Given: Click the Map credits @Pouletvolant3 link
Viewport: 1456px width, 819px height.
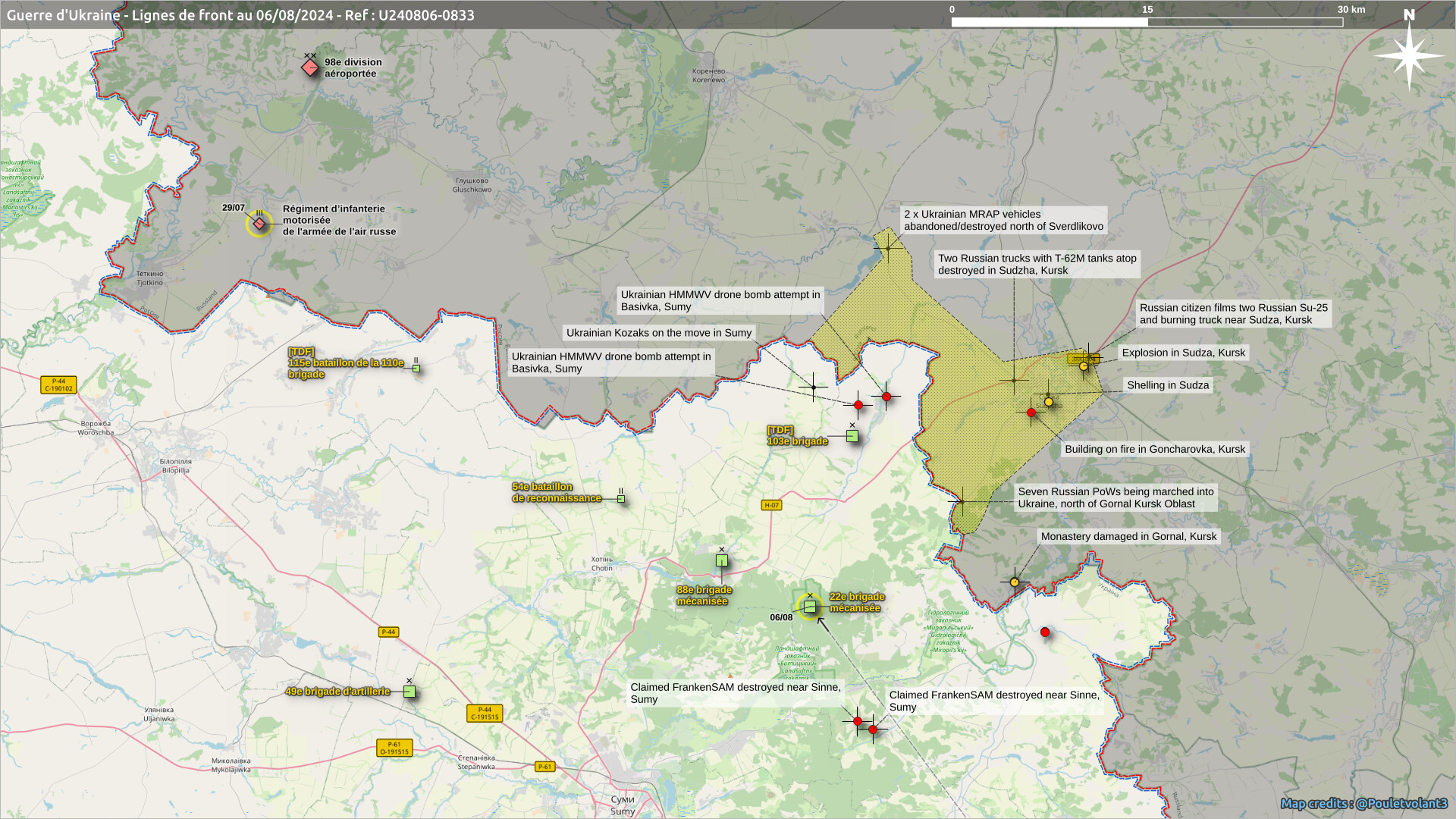Looking at the screenshot, I should coord(1363,803).
